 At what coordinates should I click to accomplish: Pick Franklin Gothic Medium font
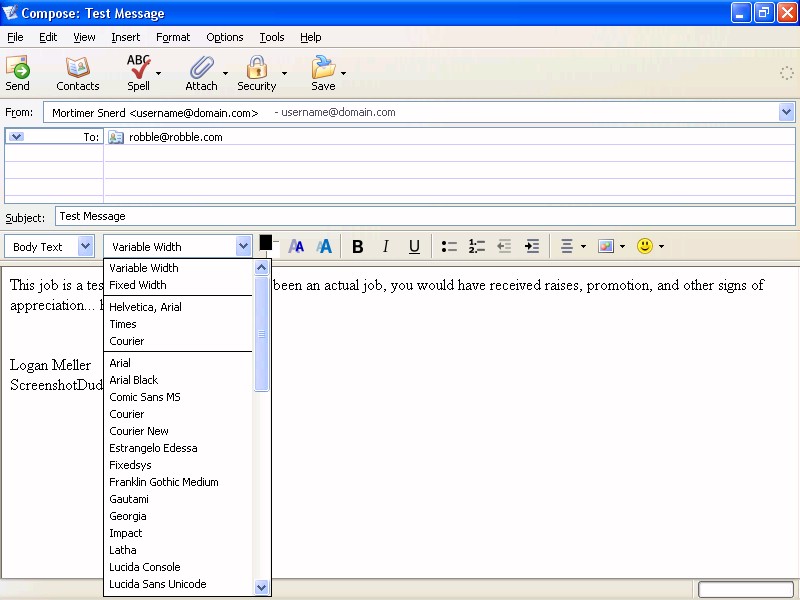tap(178, 482)
